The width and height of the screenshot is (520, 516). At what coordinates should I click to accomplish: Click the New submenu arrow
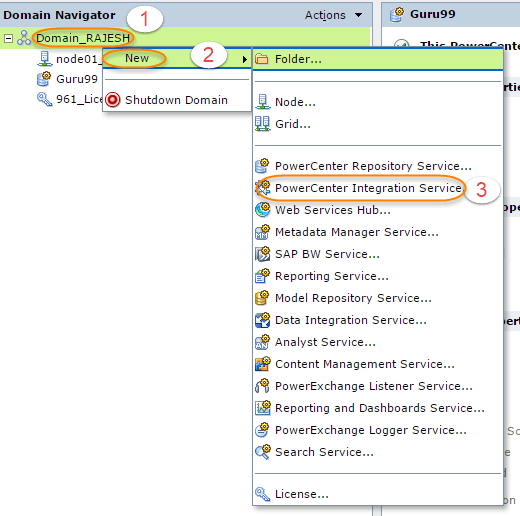(x=245, y=59)
